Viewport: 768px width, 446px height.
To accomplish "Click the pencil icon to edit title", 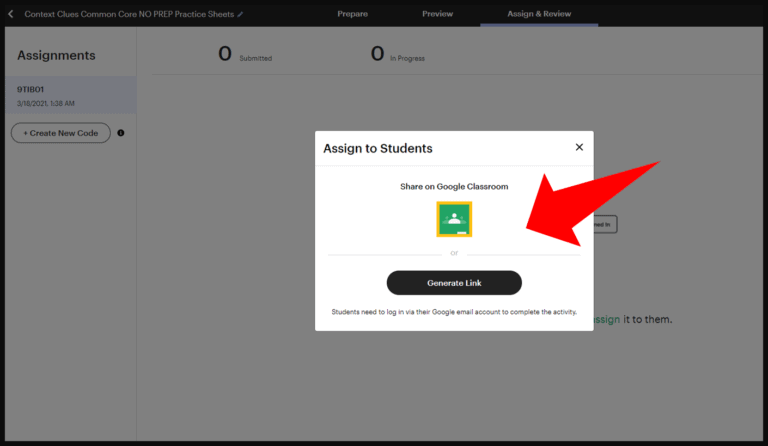I will pos(240,14).
